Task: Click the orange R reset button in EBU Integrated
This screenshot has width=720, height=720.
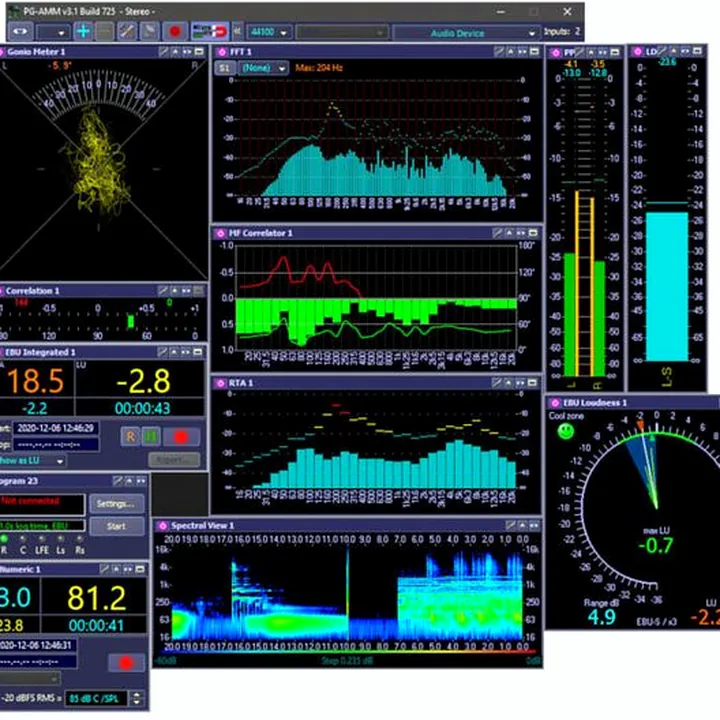Action: point(130,437)
